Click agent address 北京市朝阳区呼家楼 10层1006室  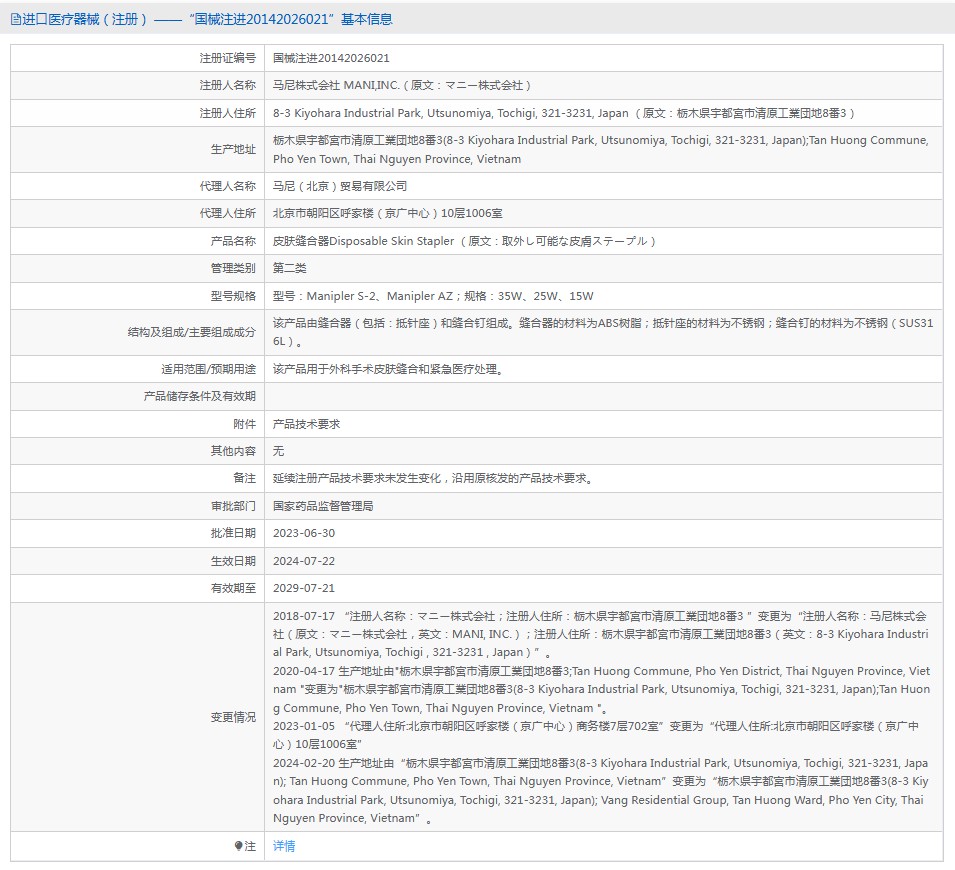coord(388,213)
